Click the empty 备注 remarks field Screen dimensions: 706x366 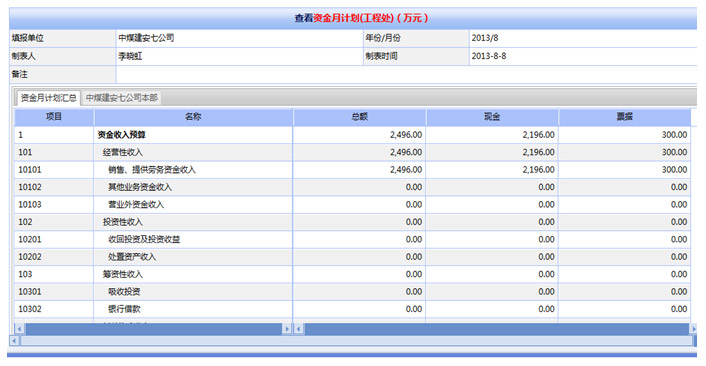pyautogui.click(x=406, y=74)
